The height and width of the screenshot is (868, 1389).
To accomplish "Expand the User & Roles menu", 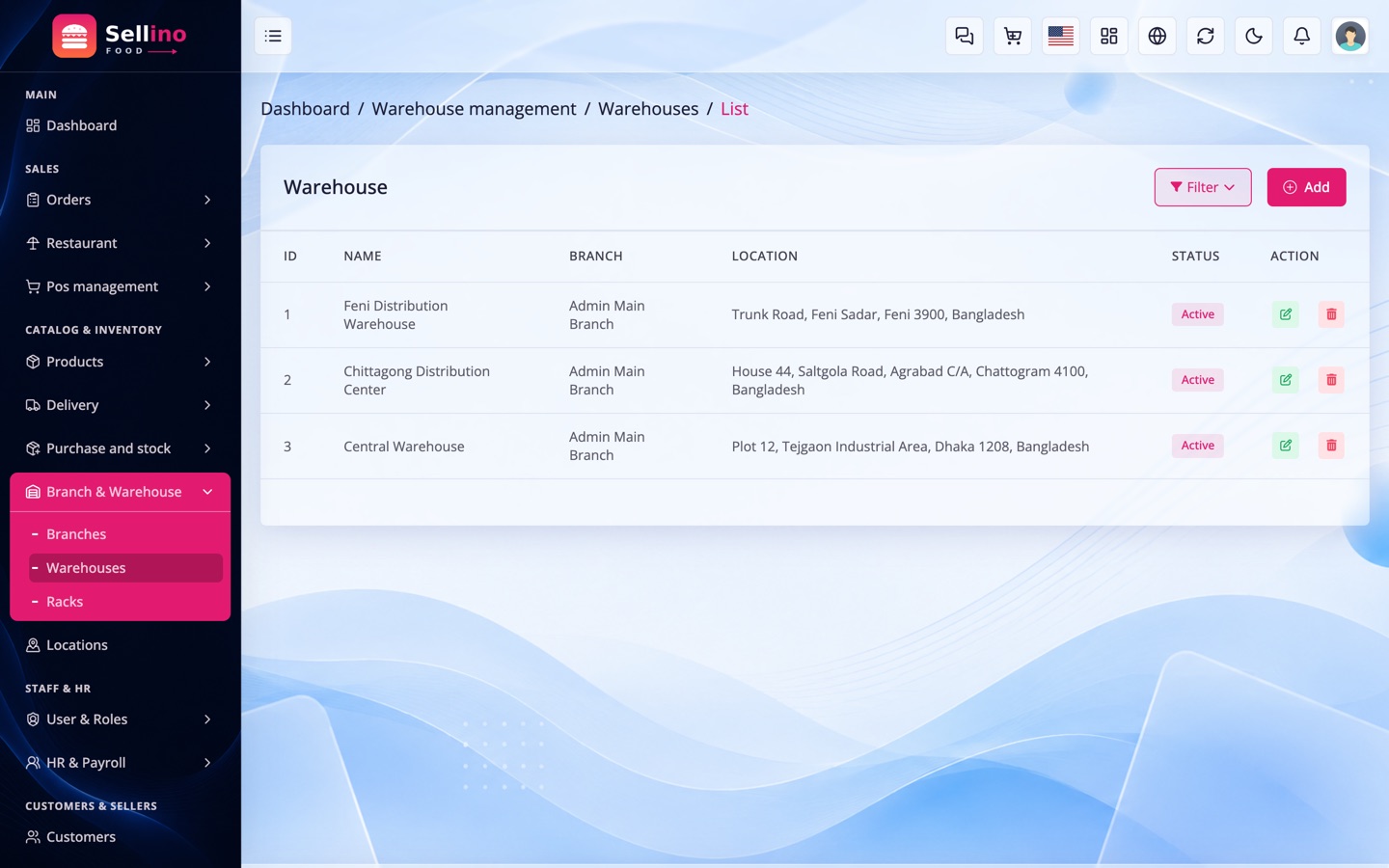I will click(x=120, y=719).
